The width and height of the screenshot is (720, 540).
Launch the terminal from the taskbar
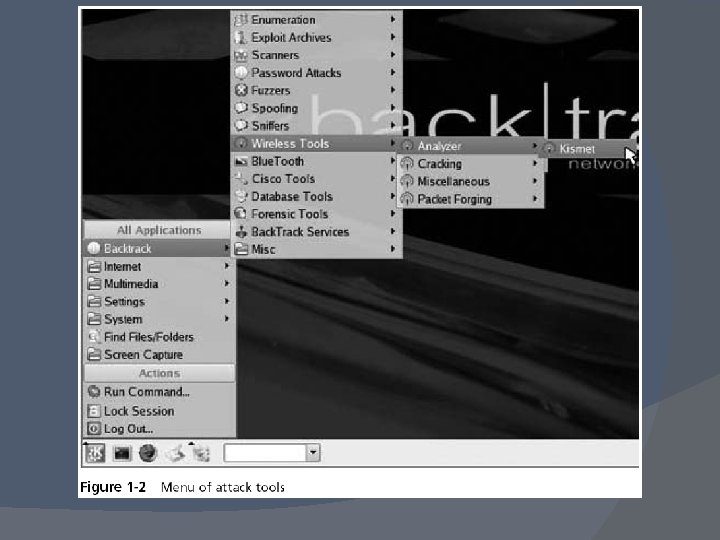[x=122, y=454]
